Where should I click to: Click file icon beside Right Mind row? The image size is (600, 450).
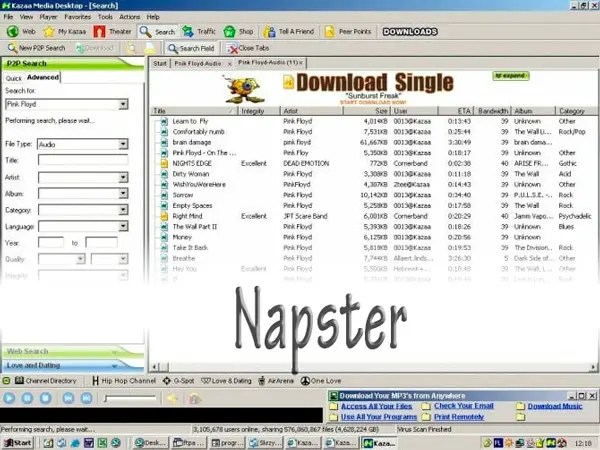164,216
